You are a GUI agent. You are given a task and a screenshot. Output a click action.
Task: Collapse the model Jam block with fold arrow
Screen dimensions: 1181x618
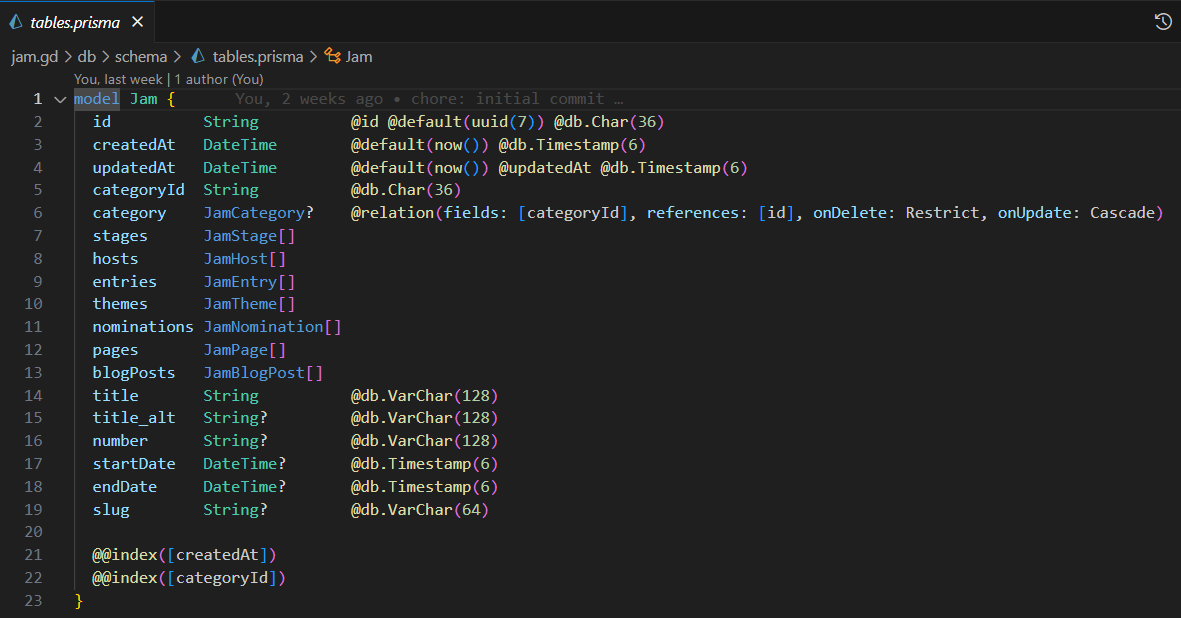(60, 99)
